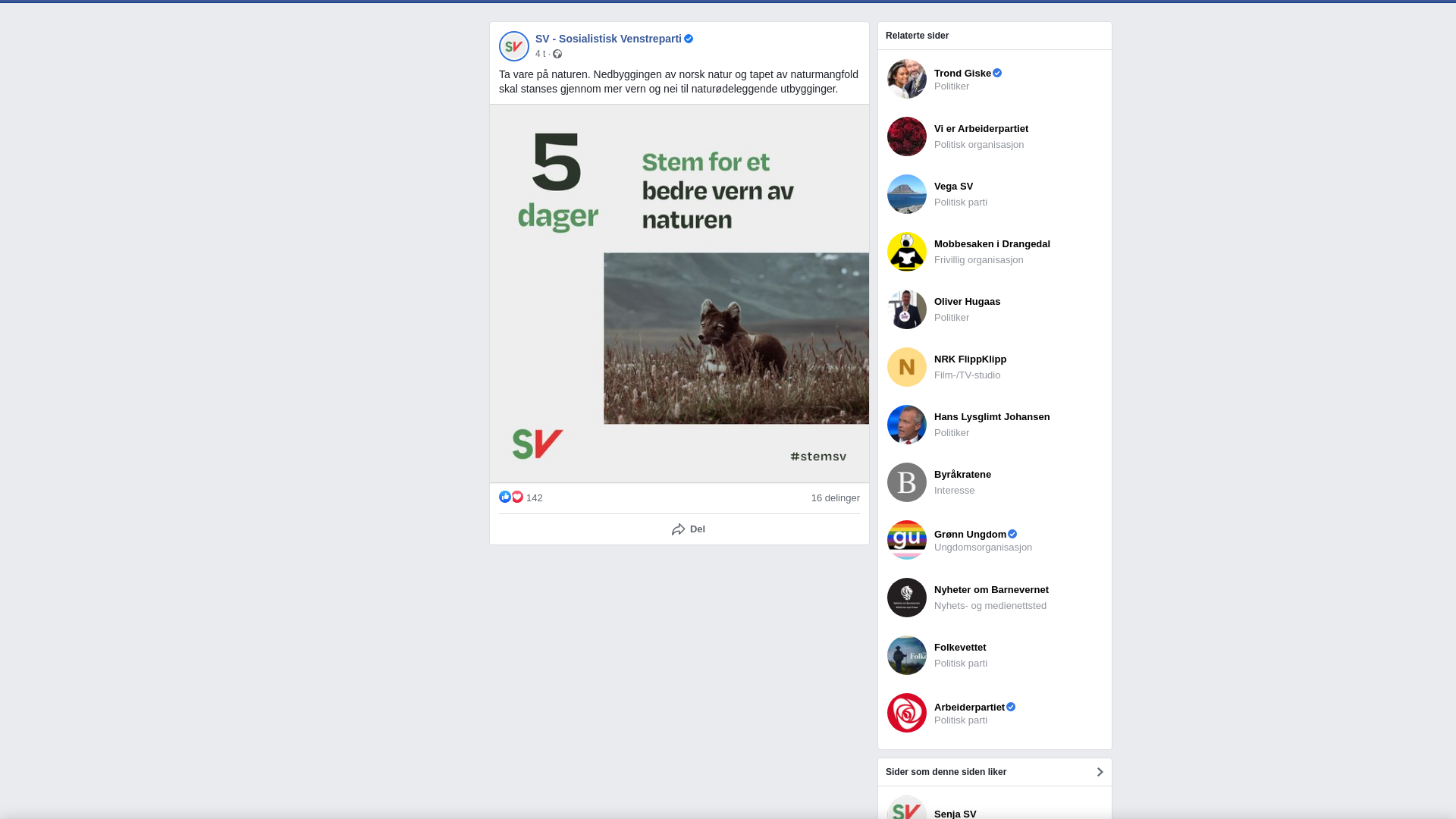1456x819 pixels.
Task: Open Oliver Hugaas profile photo
Action: coord(907,309)
